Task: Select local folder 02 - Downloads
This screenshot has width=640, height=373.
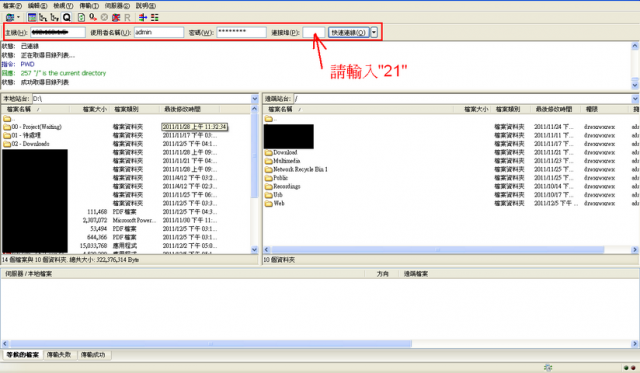Action: [x=27, y=144]
